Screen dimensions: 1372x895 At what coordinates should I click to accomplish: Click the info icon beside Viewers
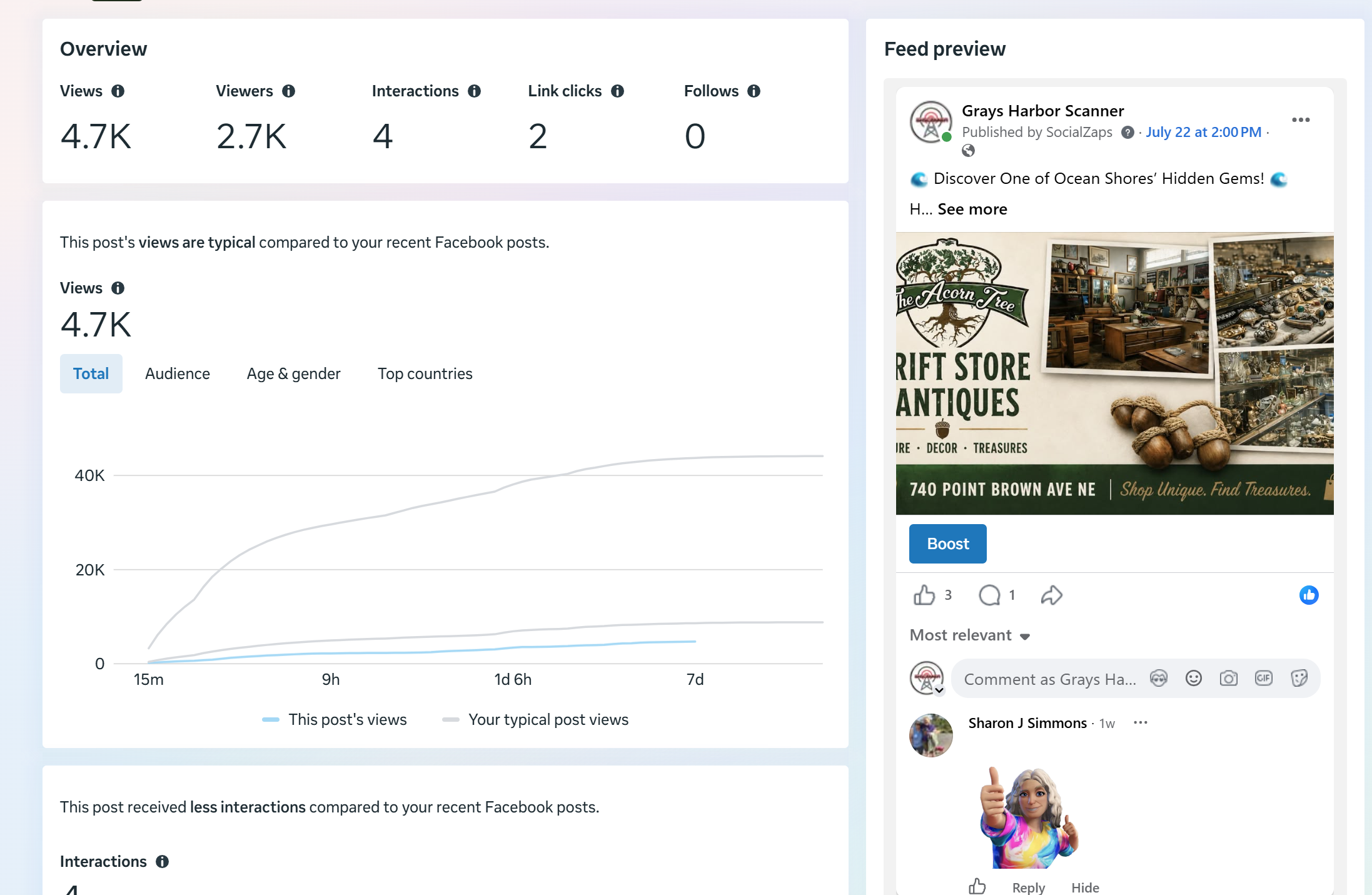click(288, 91)
